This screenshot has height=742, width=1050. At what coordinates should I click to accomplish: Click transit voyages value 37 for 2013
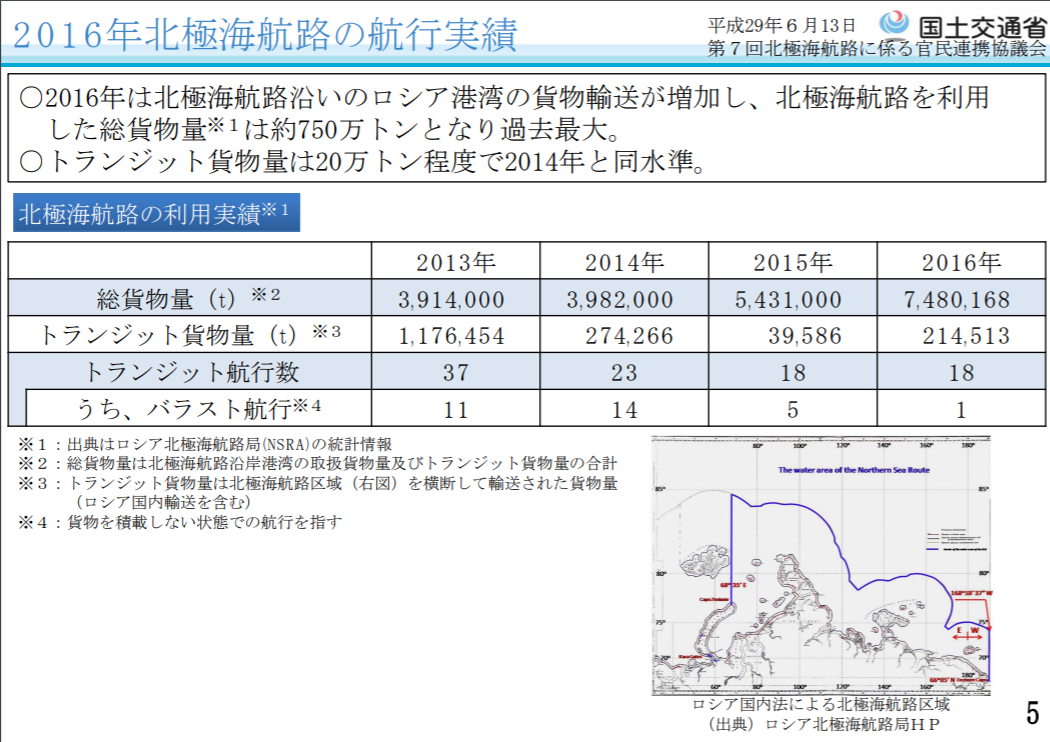click(455, 372)
